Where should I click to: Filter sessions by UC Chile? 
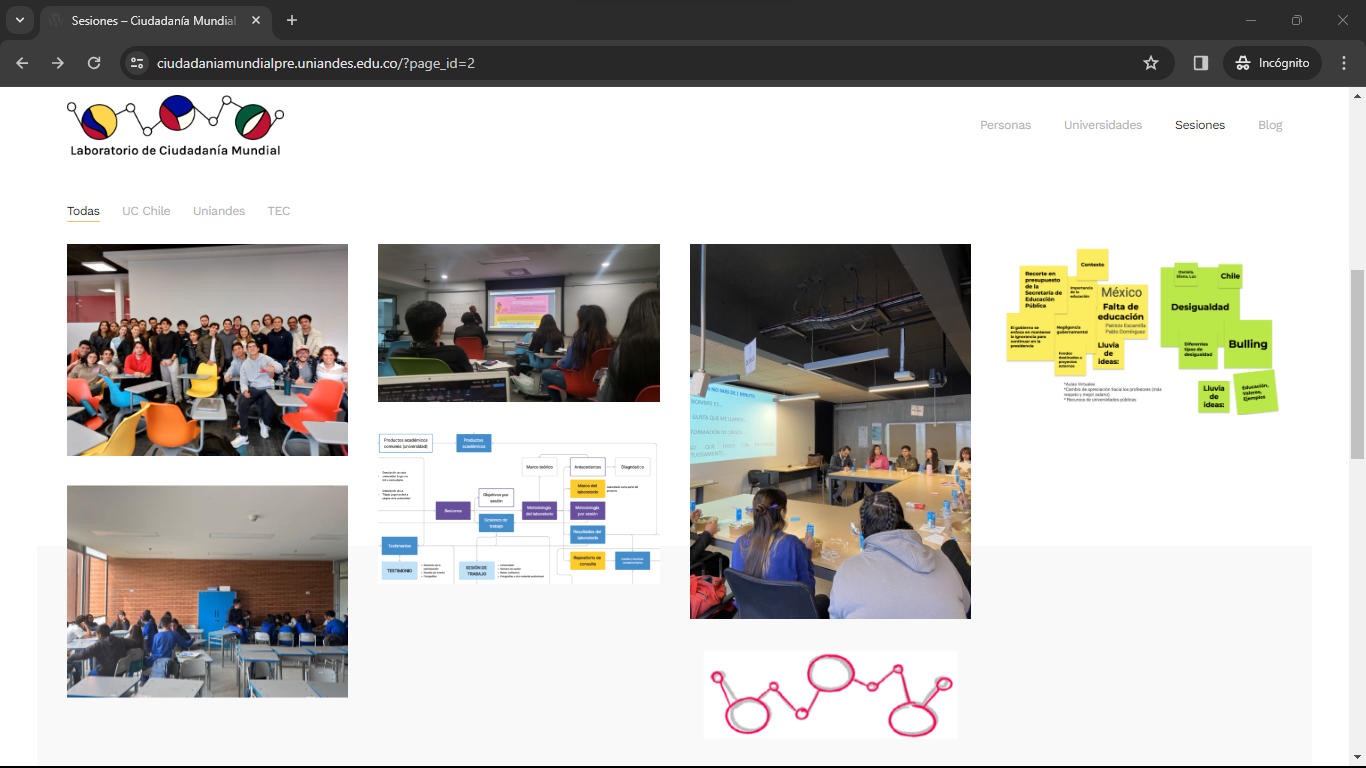click(146, 211)
